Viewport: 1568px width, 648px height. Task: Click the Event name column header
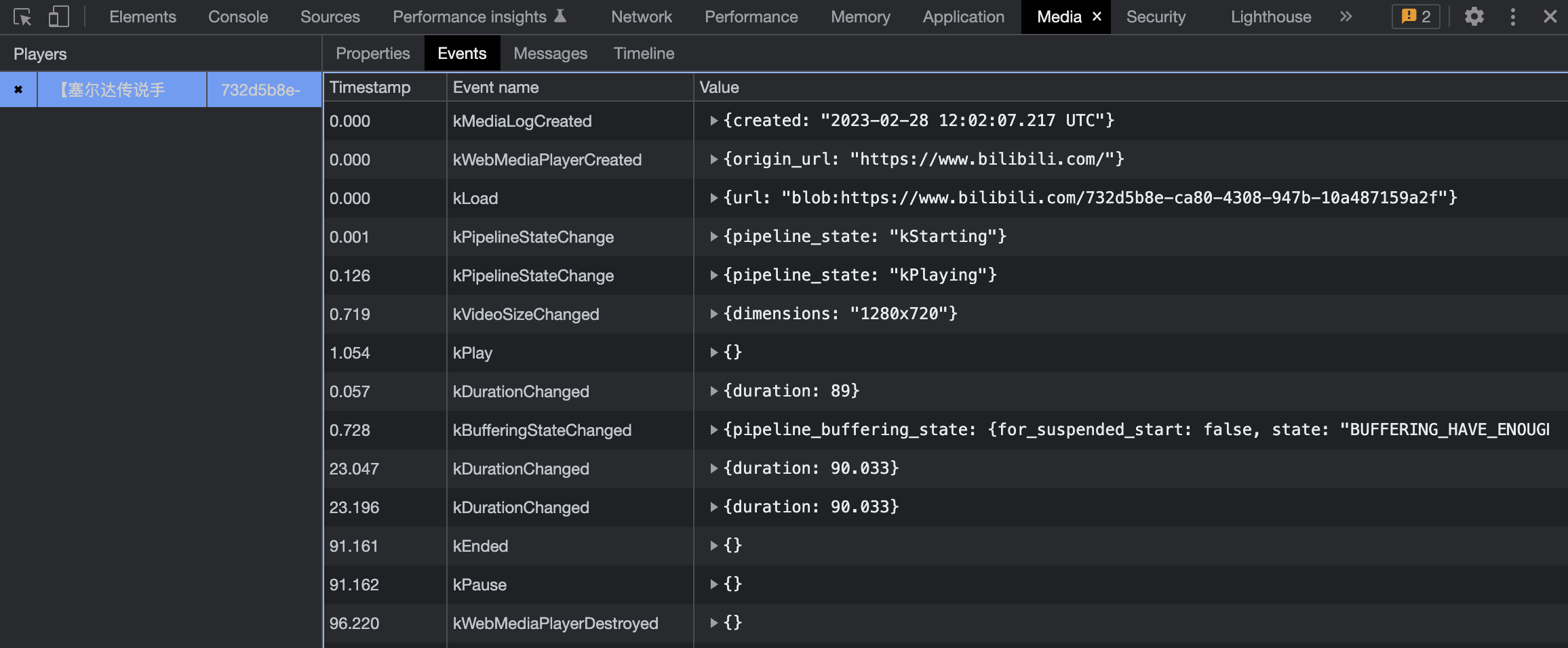click(x=496, y=87)
